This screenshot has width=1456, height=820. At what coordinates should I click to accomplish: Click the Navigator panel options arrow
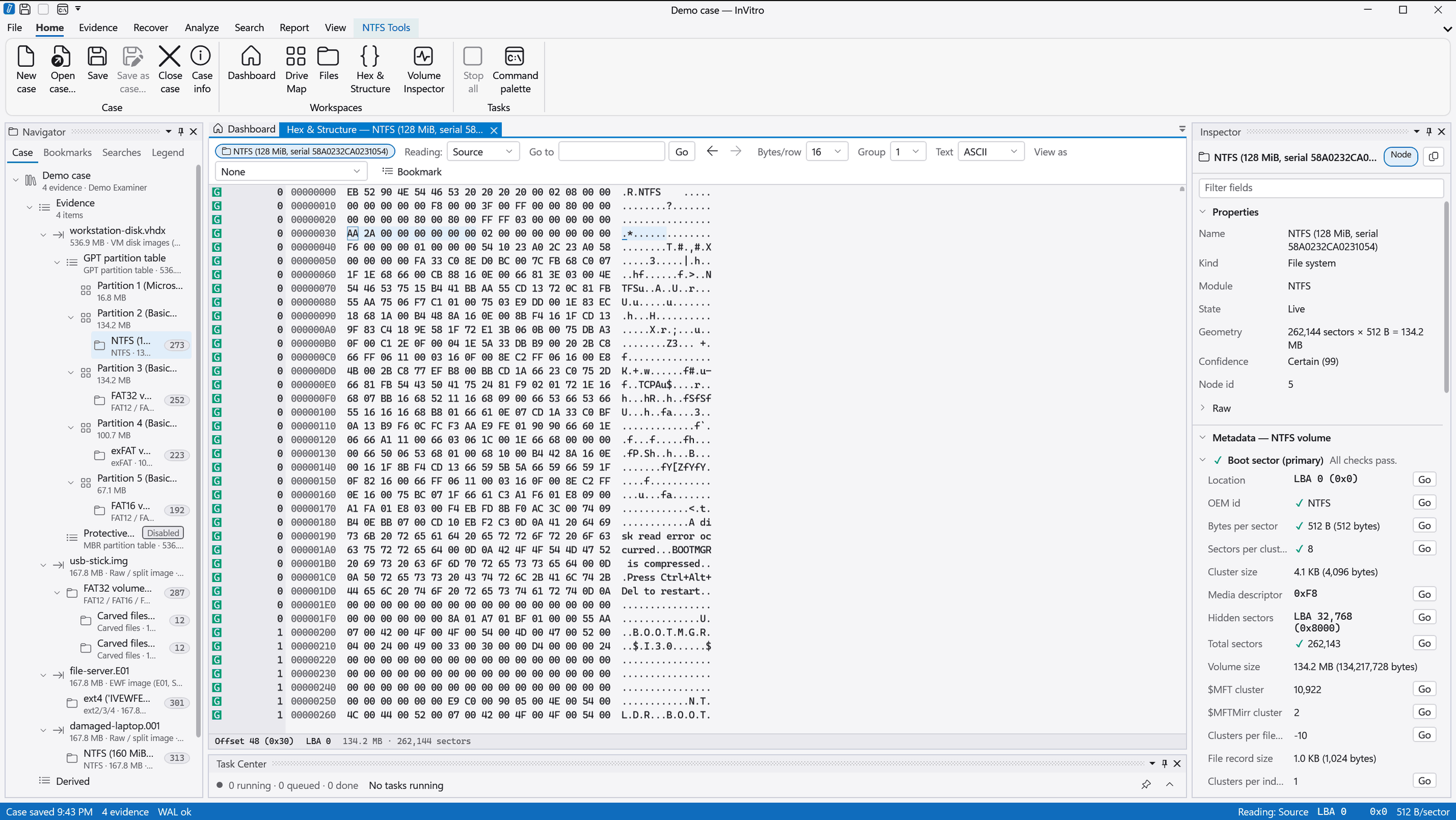click(x=169, y=132)
